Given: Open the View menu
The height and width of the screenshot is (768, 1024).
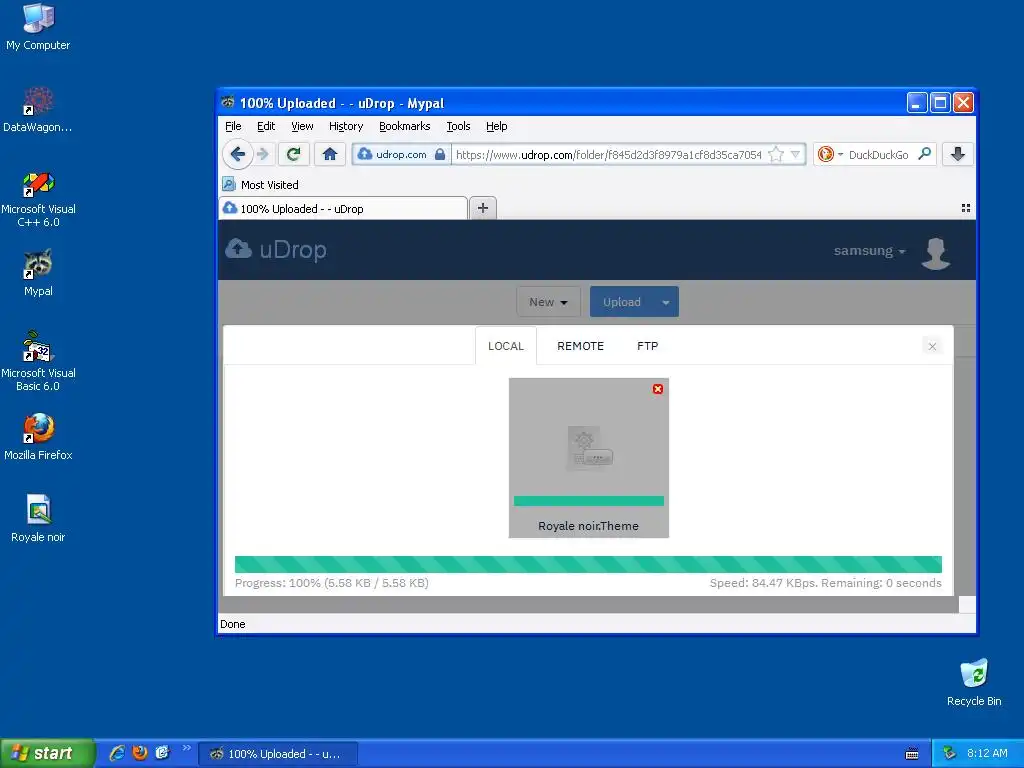Looking at the screenshot, I should tap(302, 127).
